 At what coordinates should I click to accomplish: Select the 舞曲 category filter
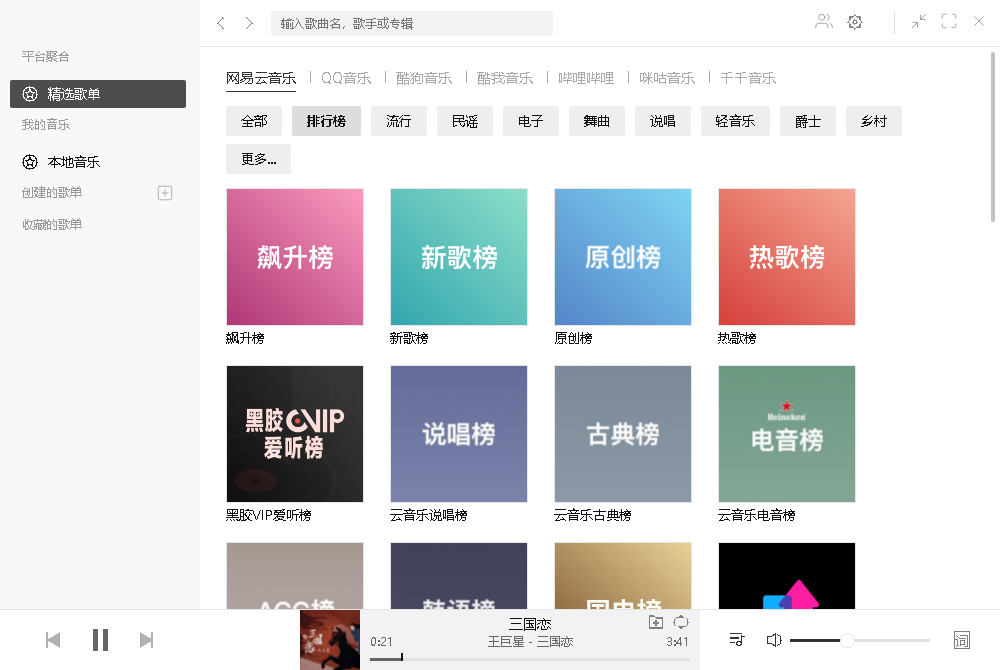click(x=597, y=121)
